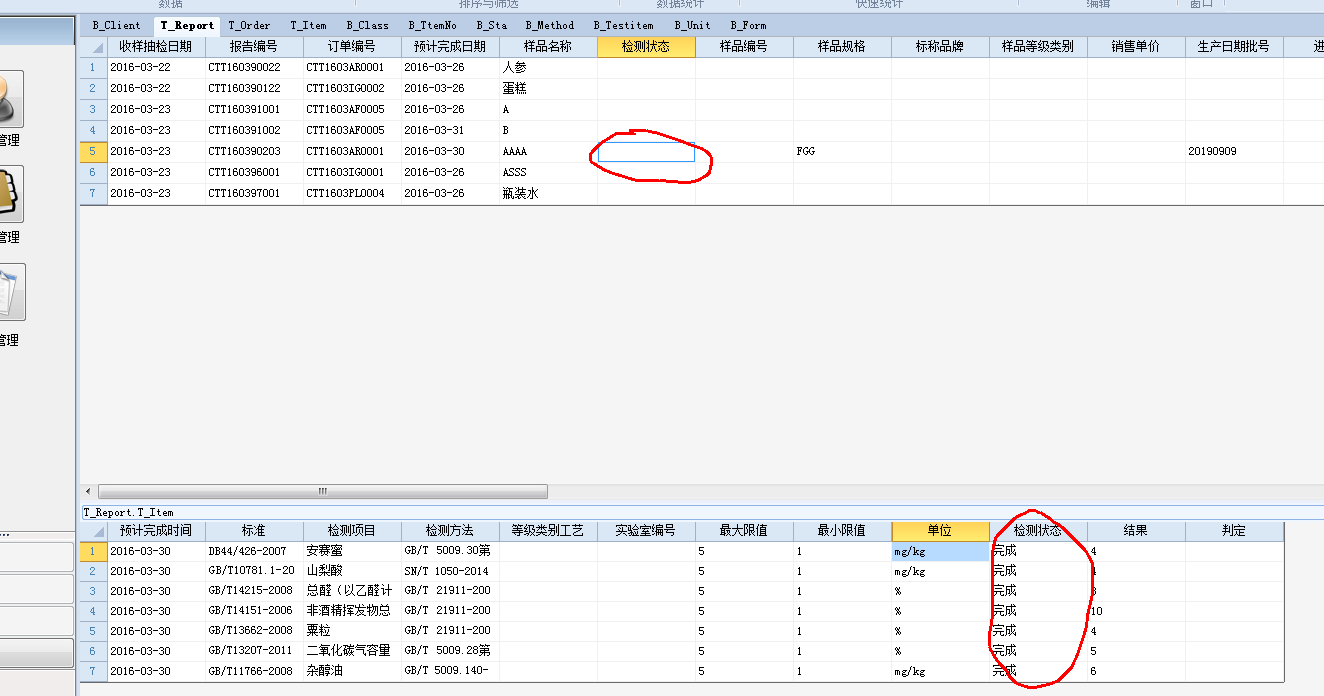Click the 检测状态 column header in top grid
The width and height of the screenshot is (1324, 696).
[646, 47]
